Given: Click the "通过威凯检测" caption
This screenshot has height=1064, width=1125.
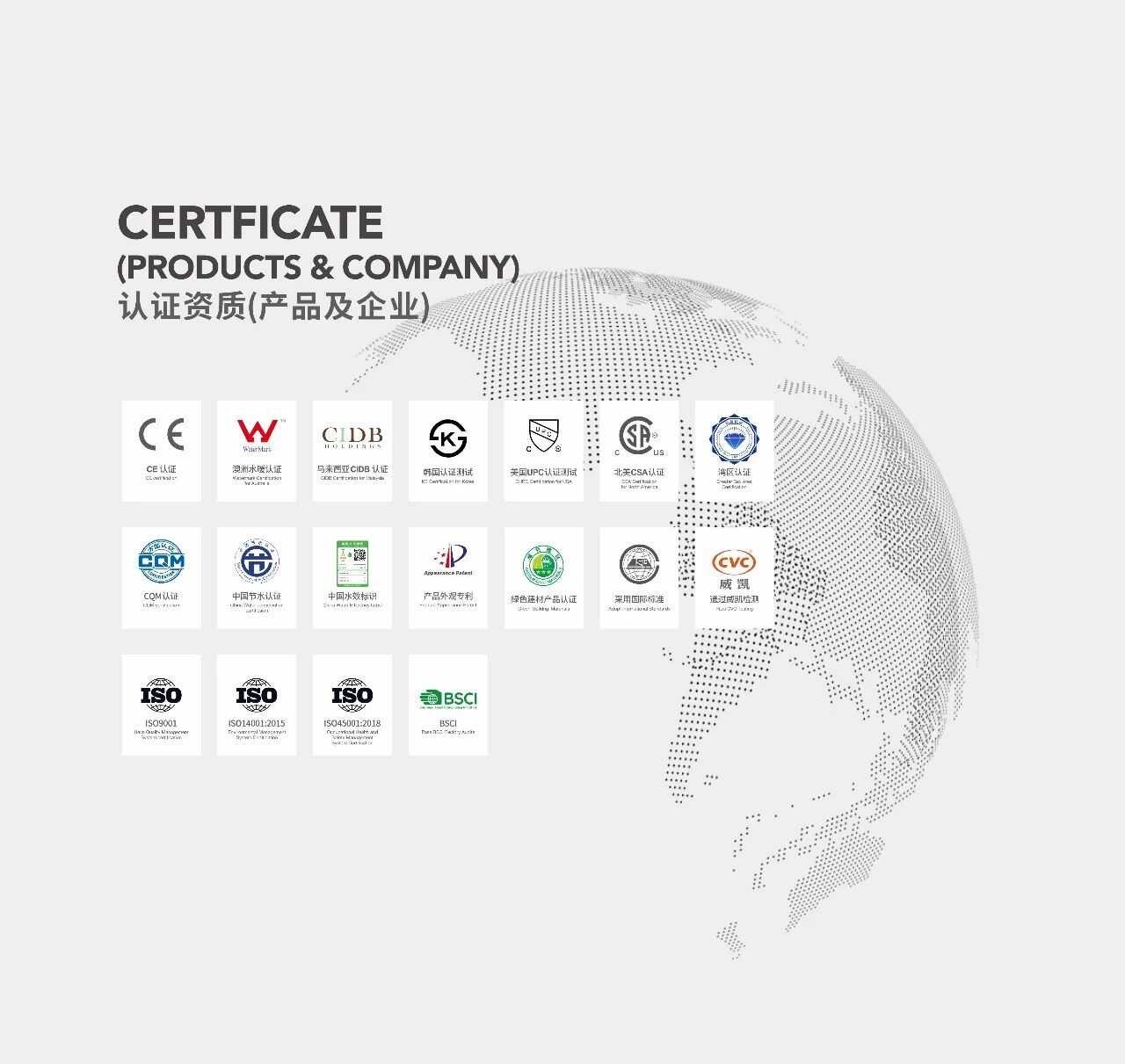Looking at the screenshot, I should (x=734, y=599).
